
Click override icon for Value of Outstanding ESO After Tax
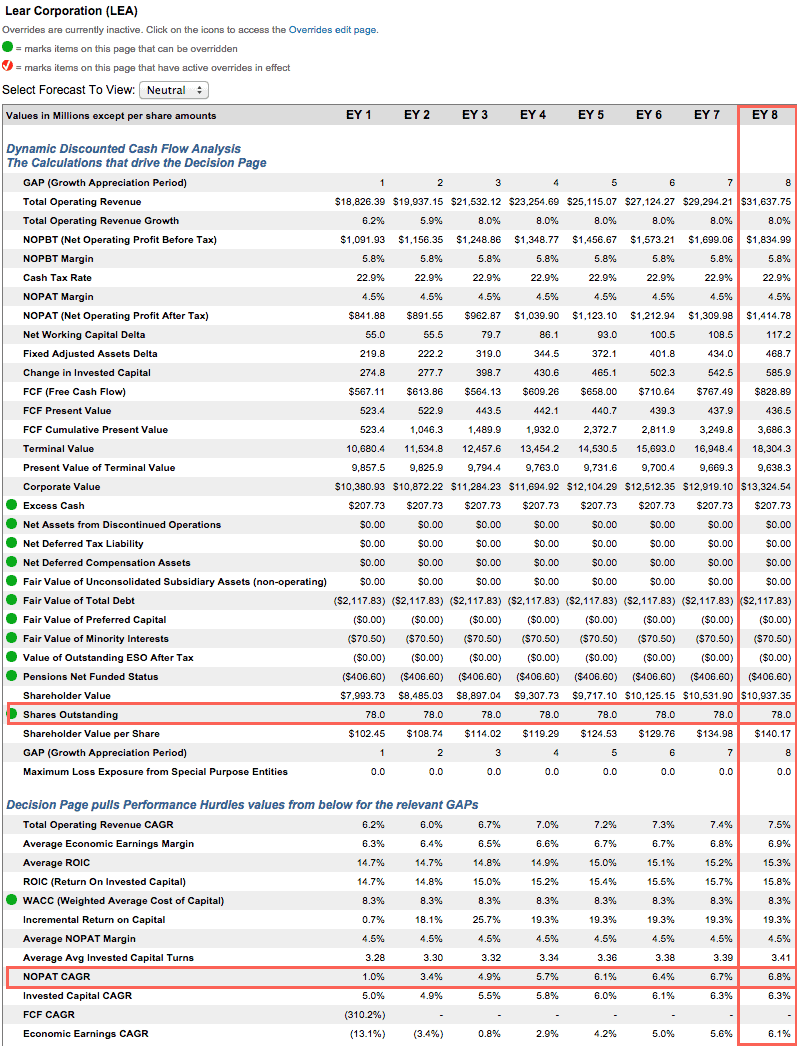tap(11, 657)
